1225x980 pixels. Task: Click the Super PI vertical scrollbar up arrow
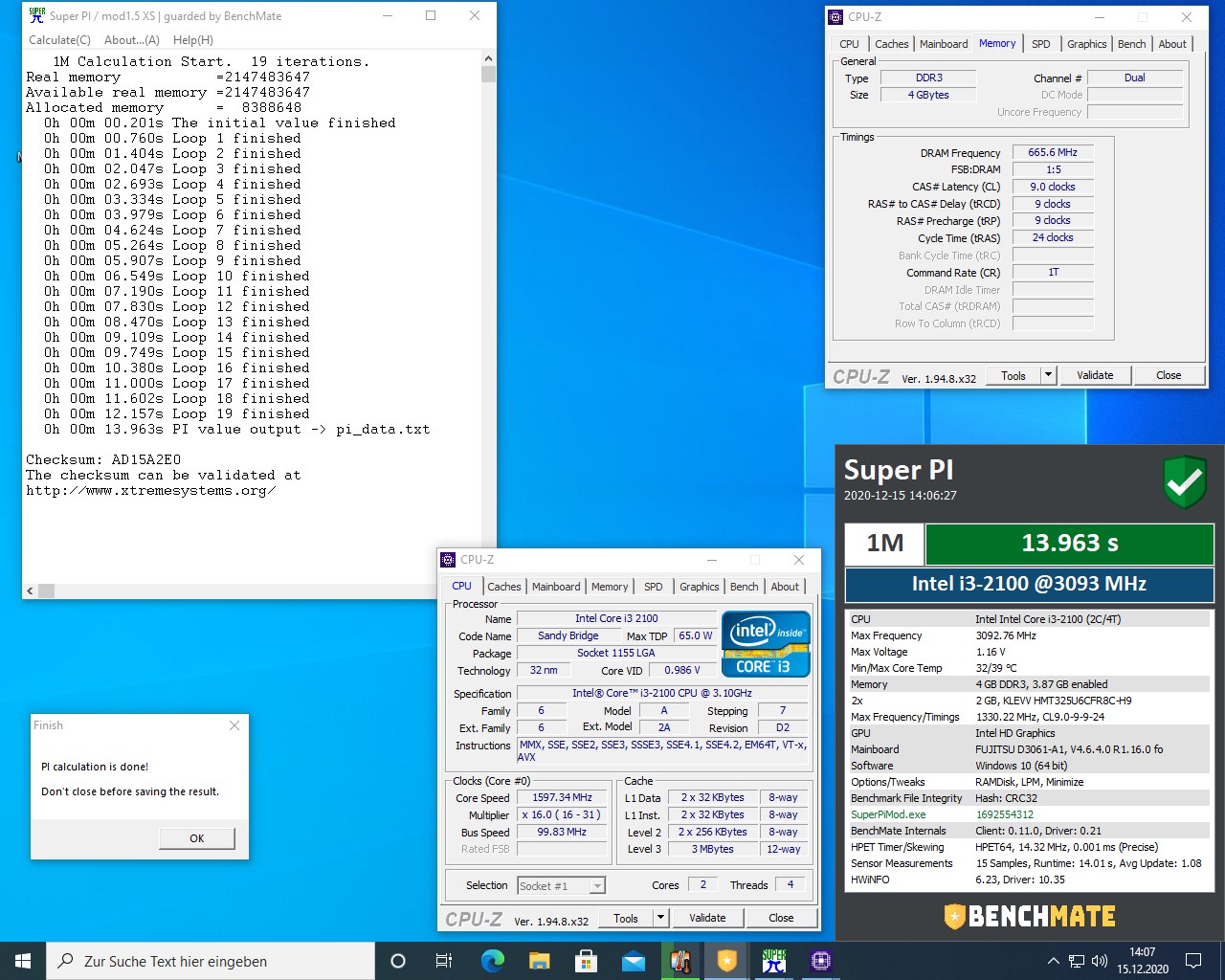coord(488,58)
